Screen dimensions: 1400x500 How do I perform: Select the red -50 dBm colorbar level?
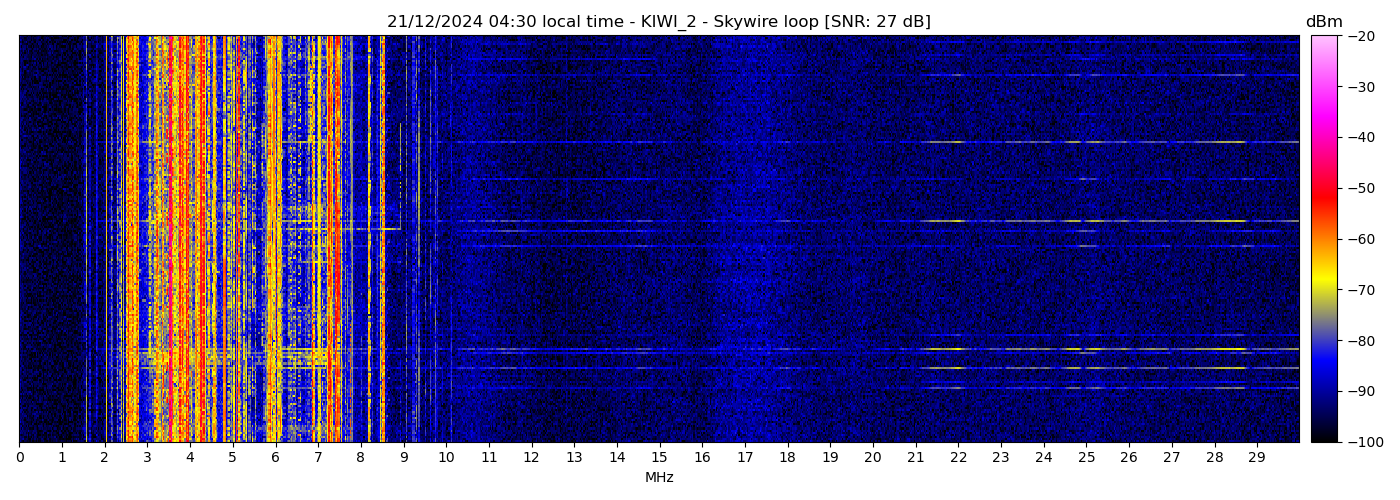(1324, 188)
